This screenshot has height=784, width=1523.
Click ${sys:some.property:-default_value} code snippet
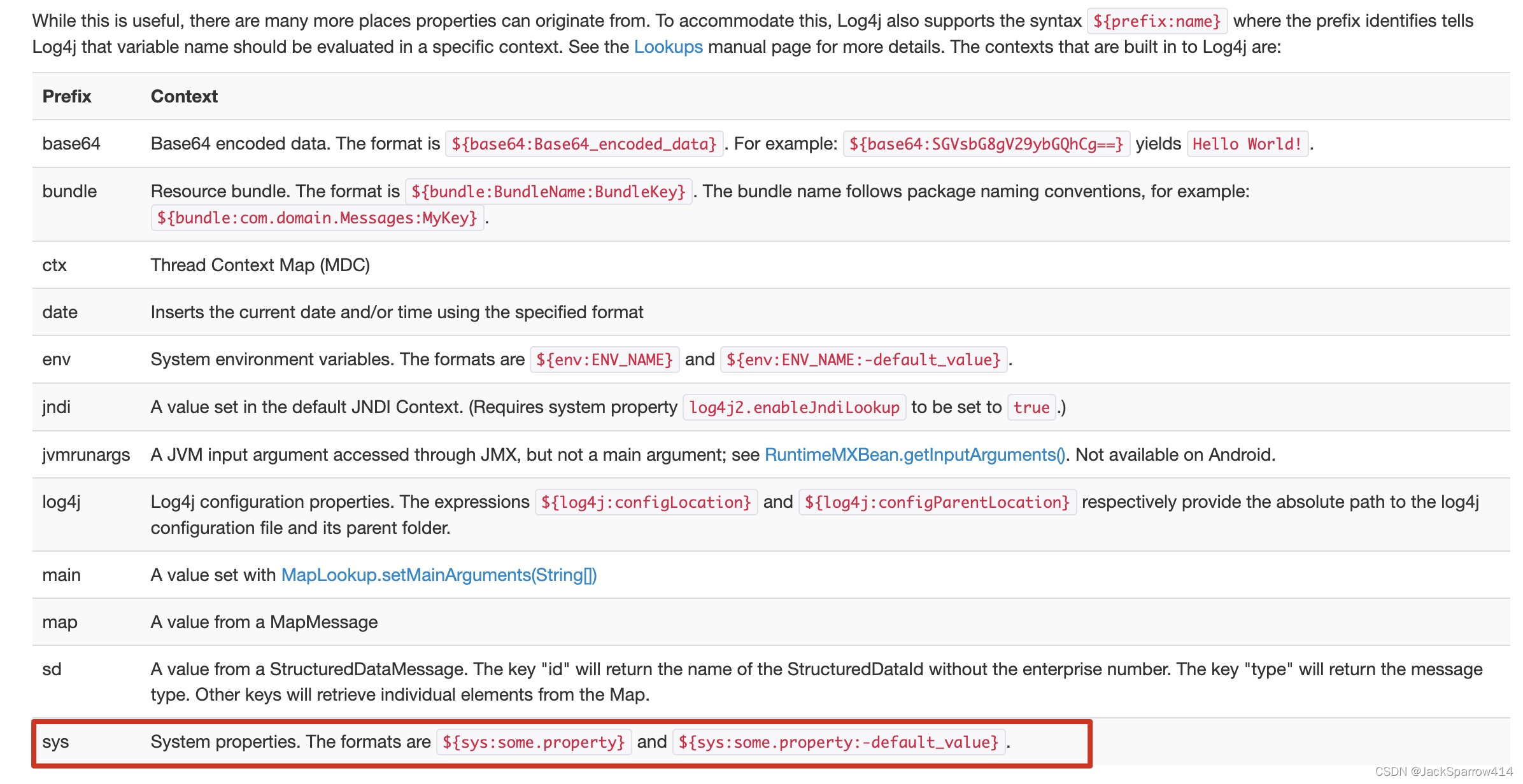tap(838, 743)
